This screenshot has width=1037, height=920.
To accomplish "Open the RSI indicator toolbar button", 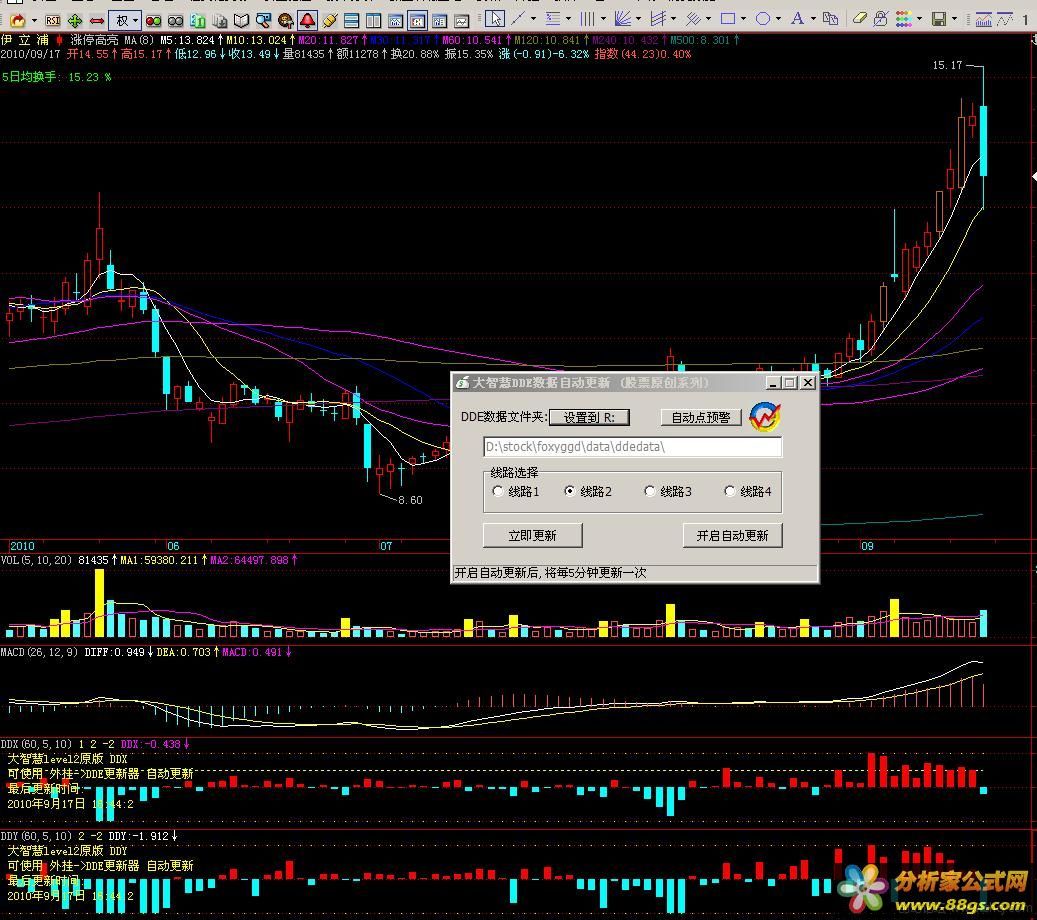I will pyautogui.click(x=53, y=21).
